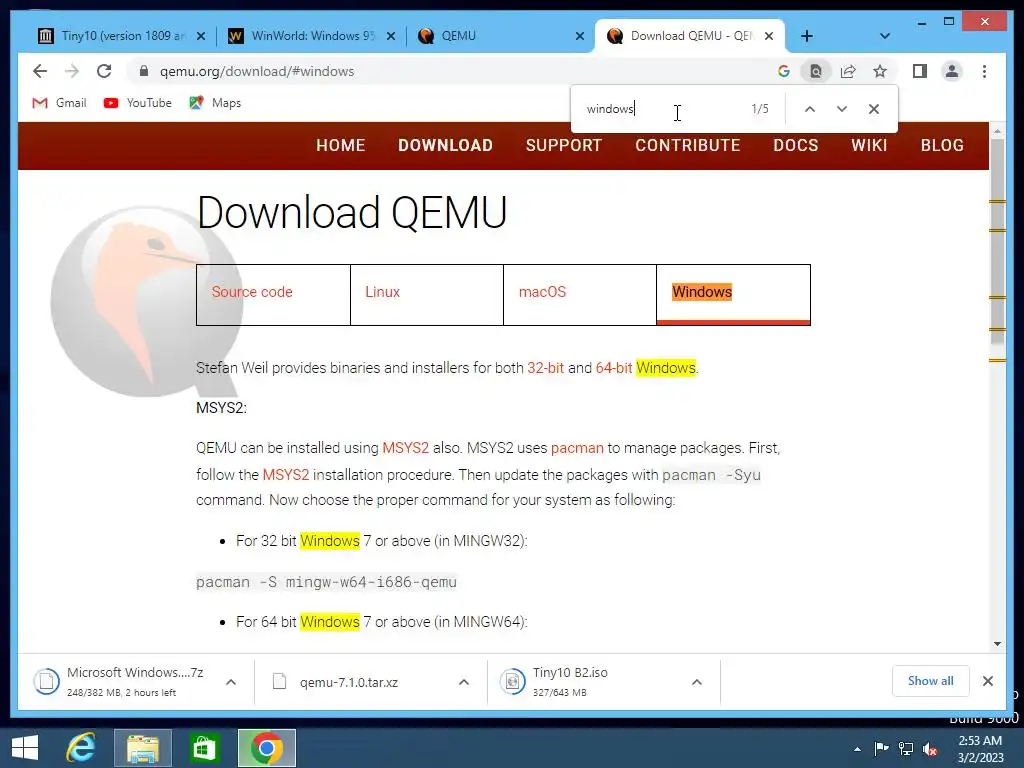Open MSYS2 installation procedure link

coord(285,475)
